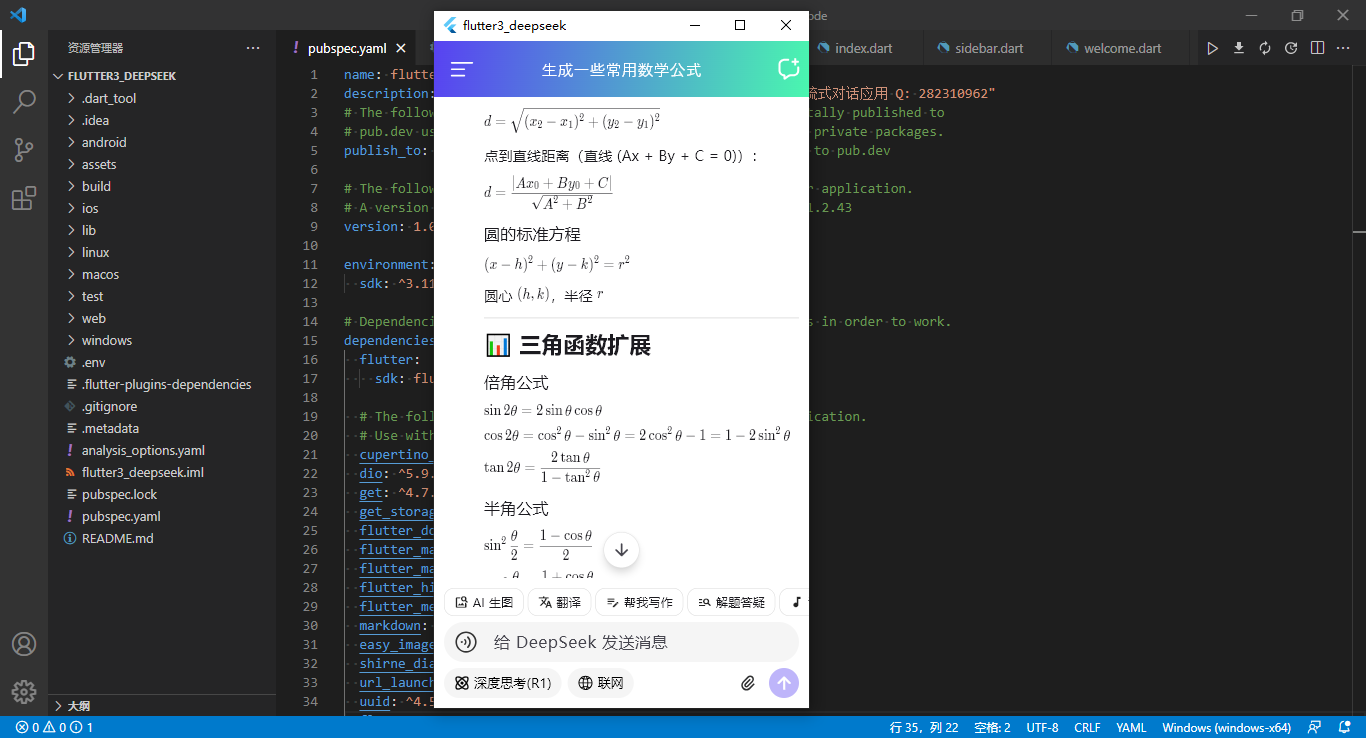The height and width of the screenshot is (738, 1366).
Task: Switch to the welcome.dart tab
Action: coord(1119,47)
